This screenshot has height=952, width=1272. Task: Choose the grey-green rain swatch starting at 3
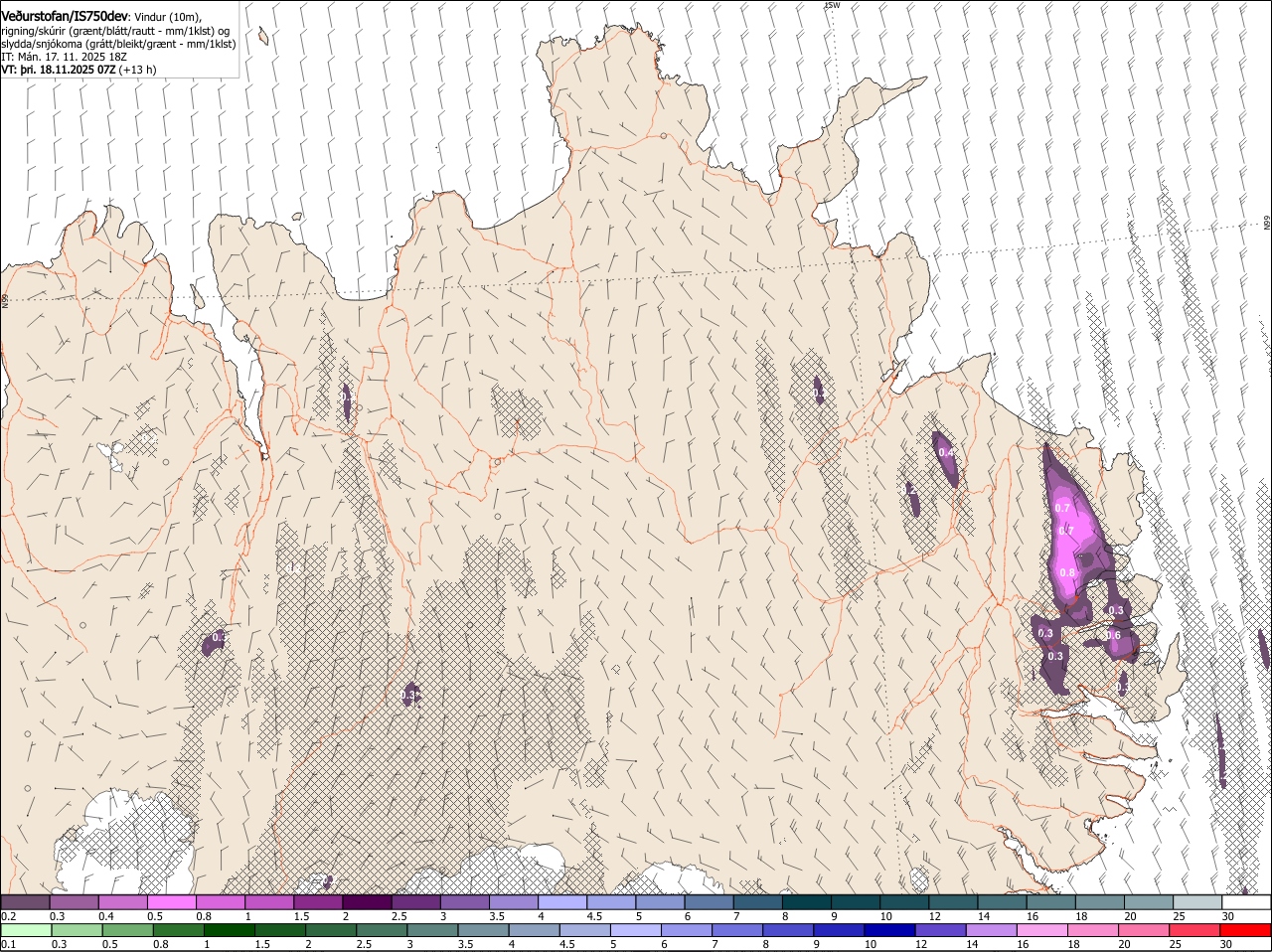click(432, 930)
